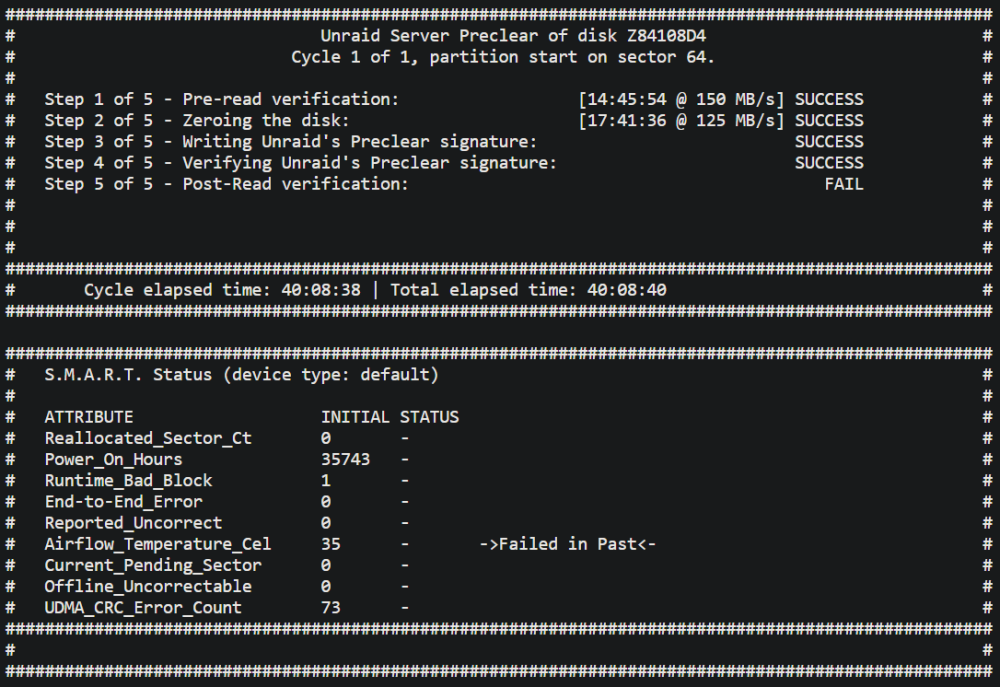Click the disk serial Z84108D4 in title
The height and width of the screenshot is (687, 1000).
point(666,36)
